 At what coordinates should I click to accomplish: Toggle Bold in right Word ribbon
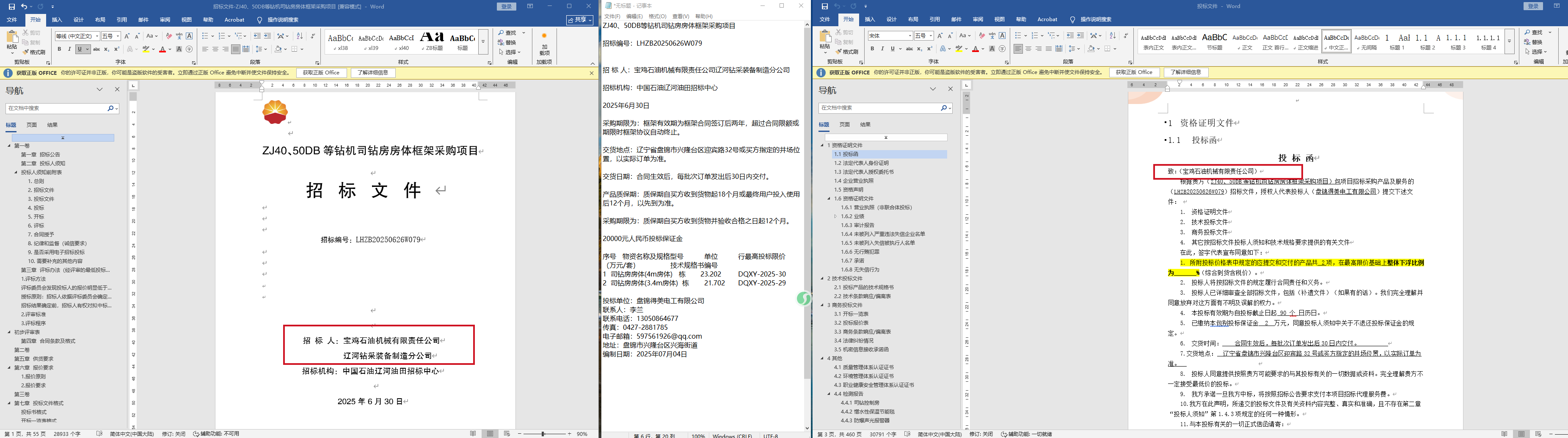coord(872,49)
